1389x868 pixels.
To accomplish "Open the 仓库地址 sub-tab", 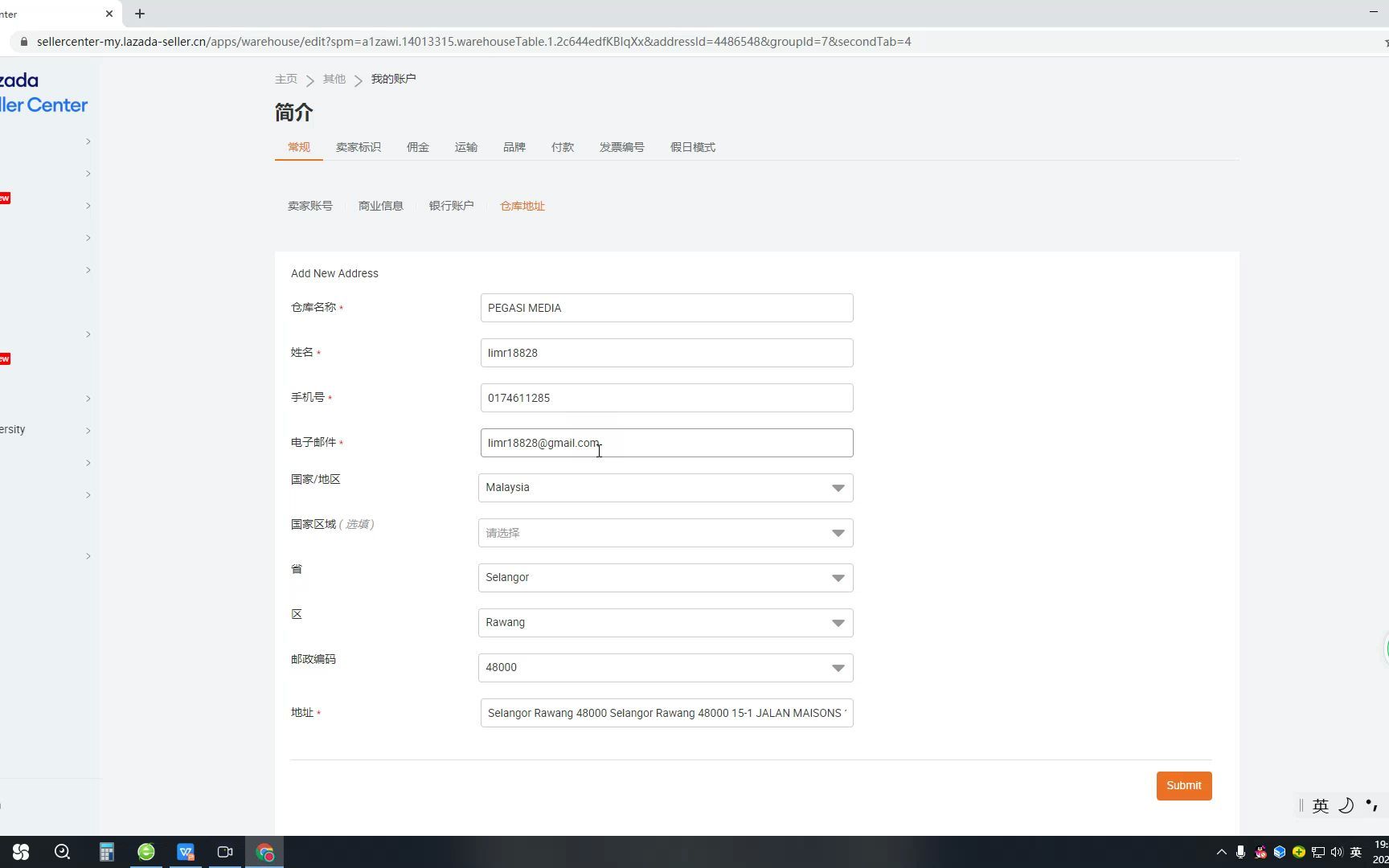I will [522, 207].
